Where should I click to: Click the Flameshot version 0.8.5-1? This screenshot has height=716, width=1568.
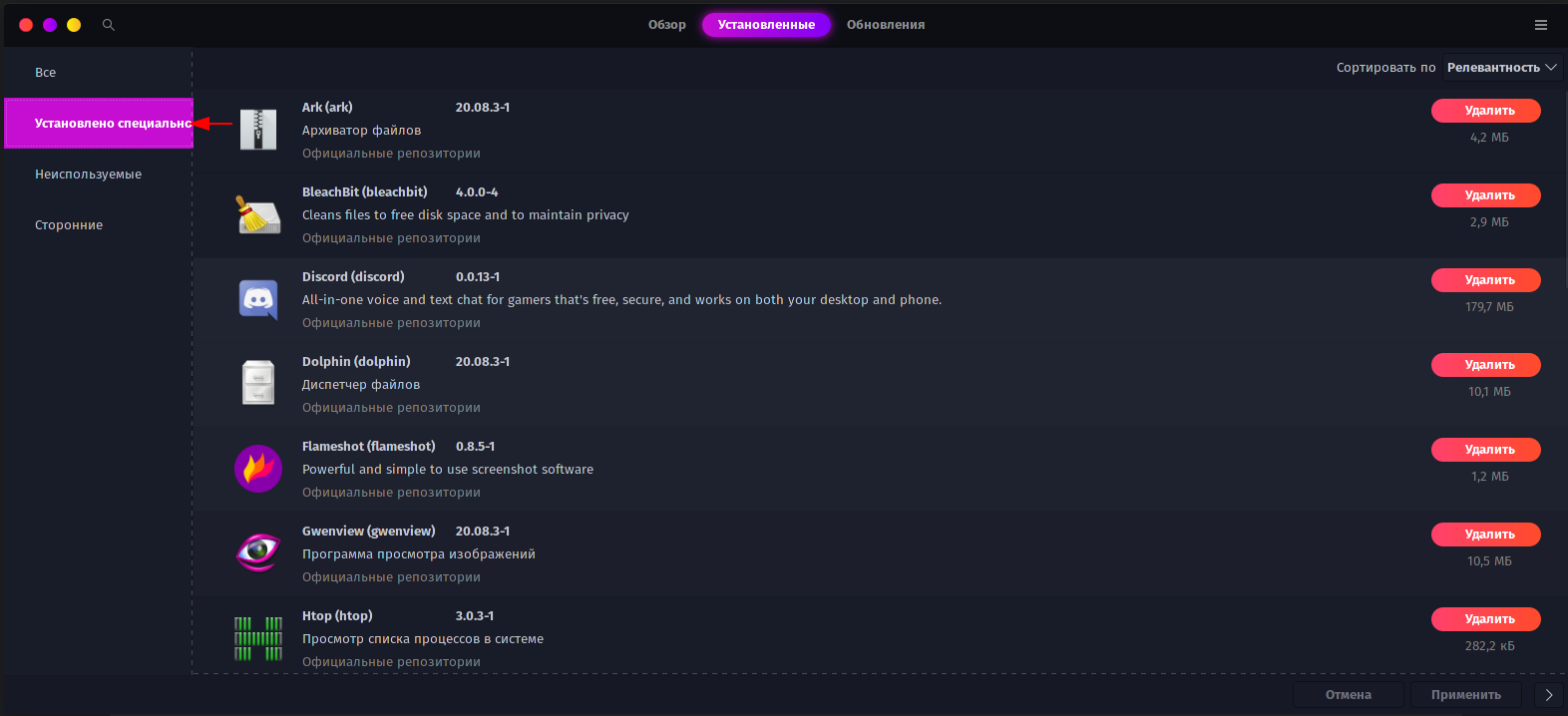pyautogui.click(x=475, y=447)
